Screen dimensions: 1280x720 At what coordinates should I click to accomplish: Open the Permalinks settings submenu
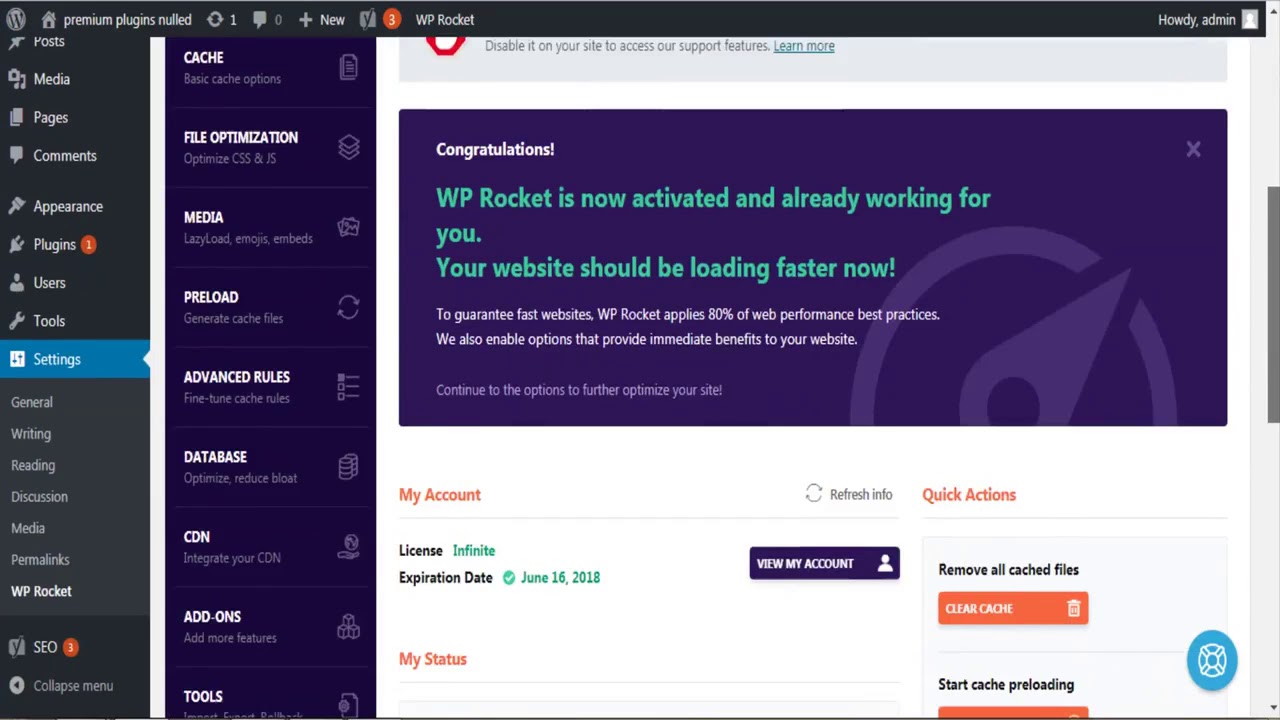click(40, 560)
